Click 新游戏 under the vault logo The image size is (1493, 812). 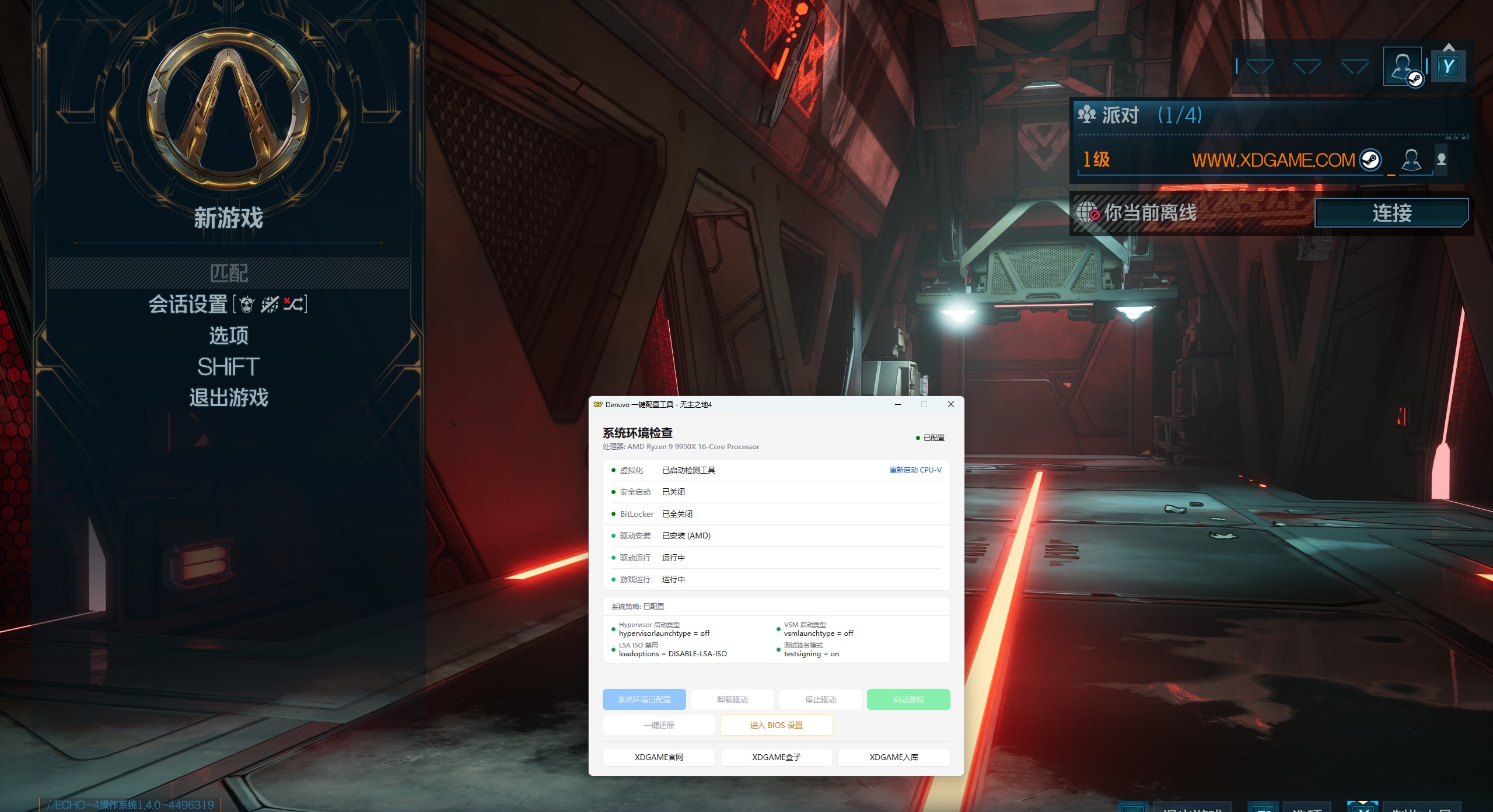[229, 218]
